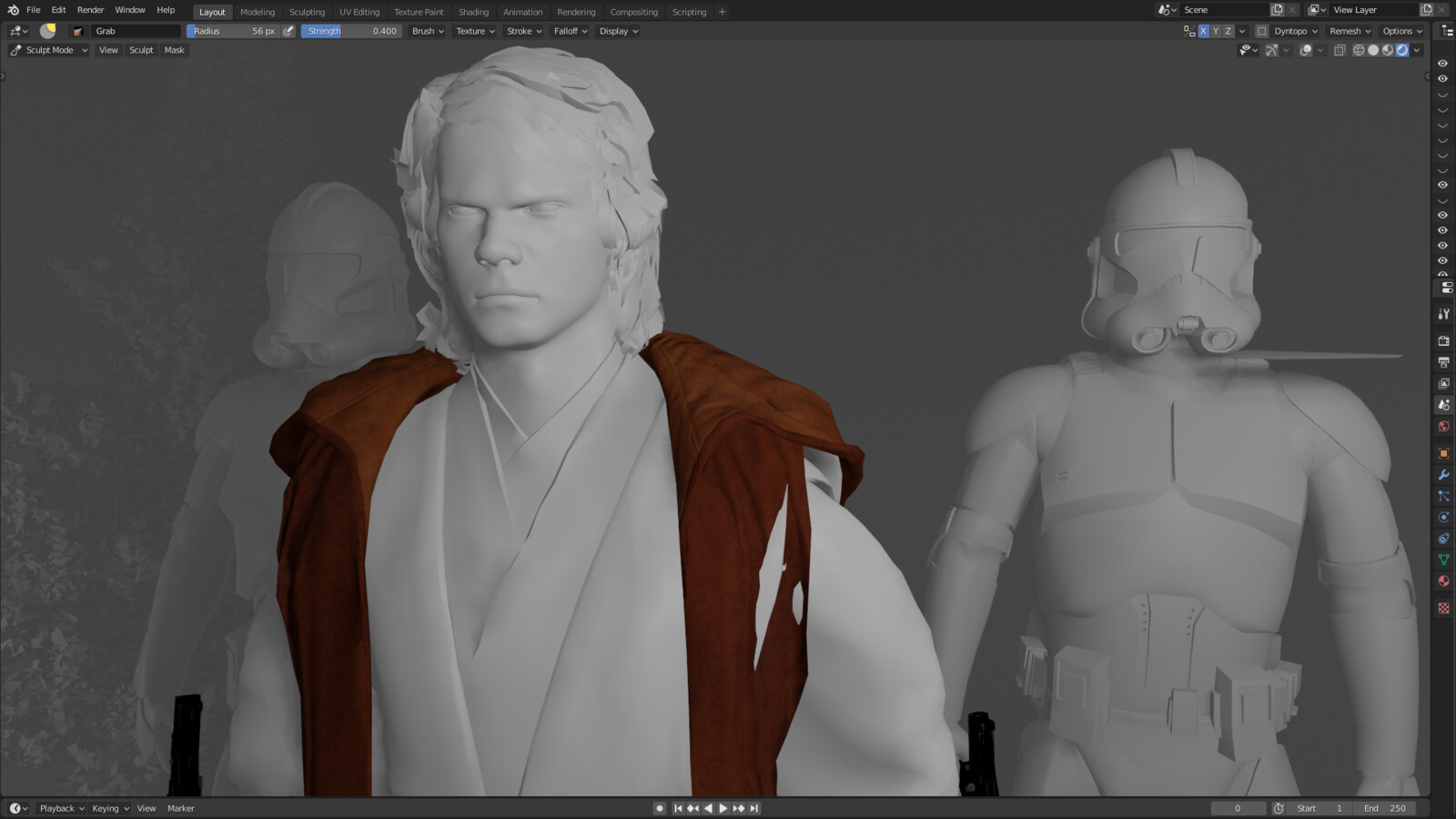Open the Object Data mesh tab
The image size is (1456, 819).
point(1443,560)
